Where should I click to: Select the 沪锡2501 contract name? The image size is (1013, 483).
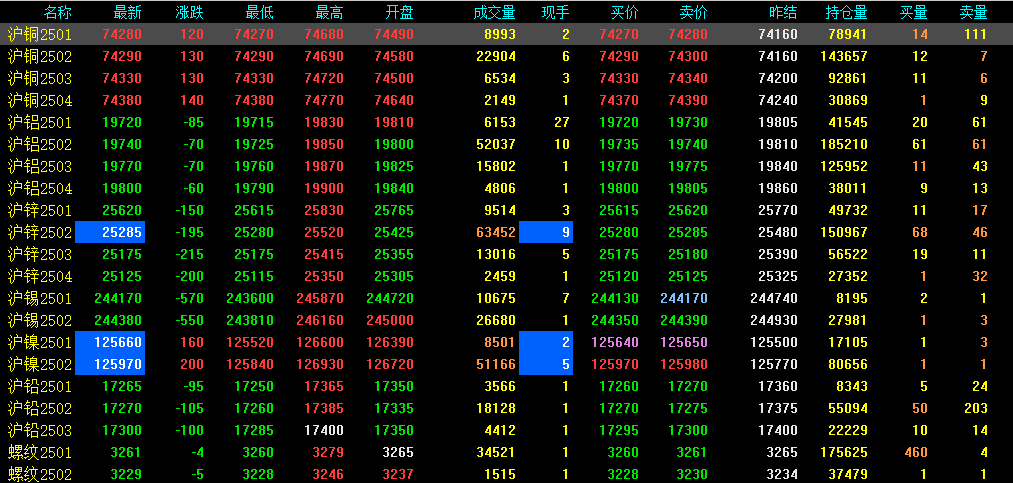[39, 298]
